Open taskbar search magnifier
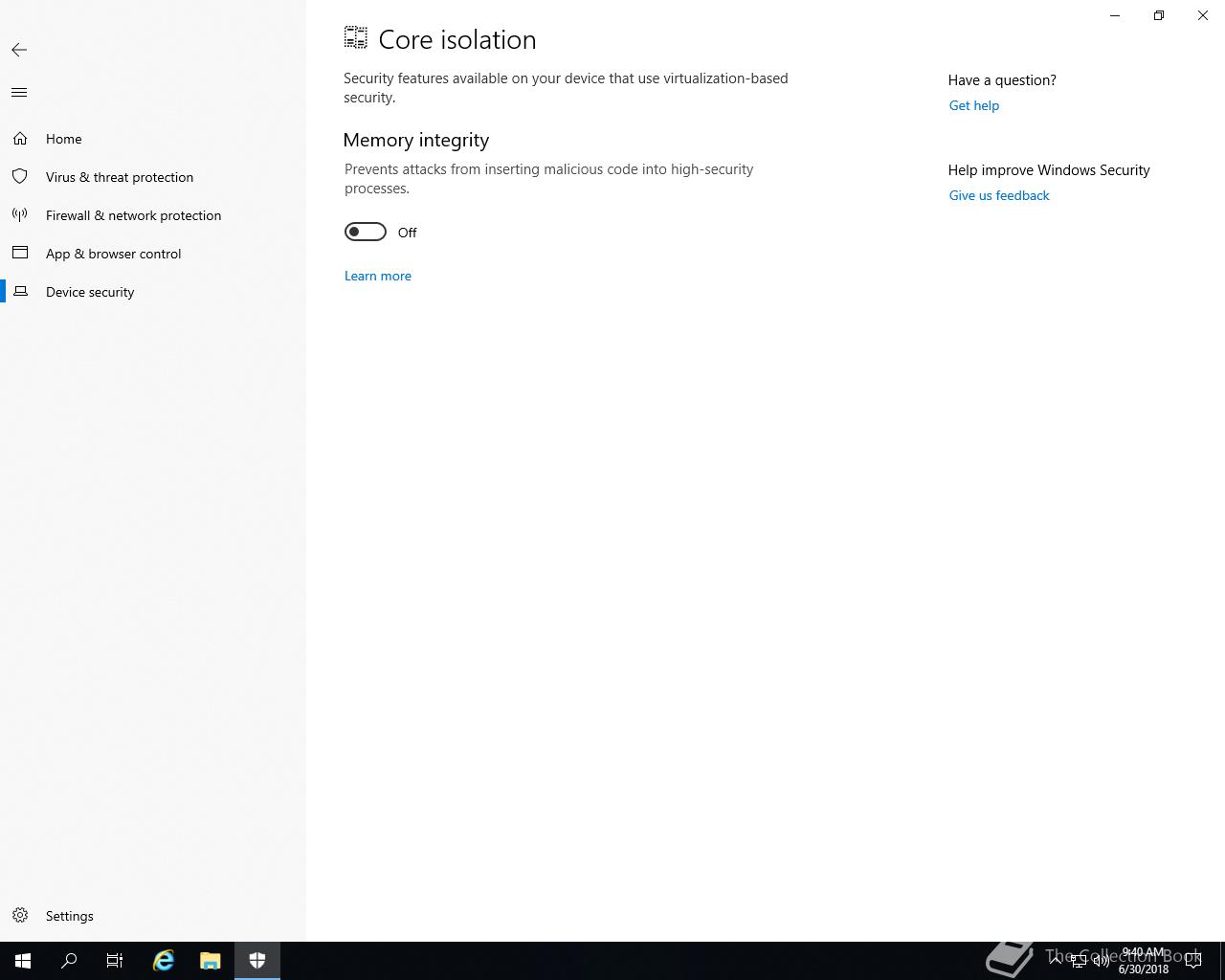 [x=69, y=961]
